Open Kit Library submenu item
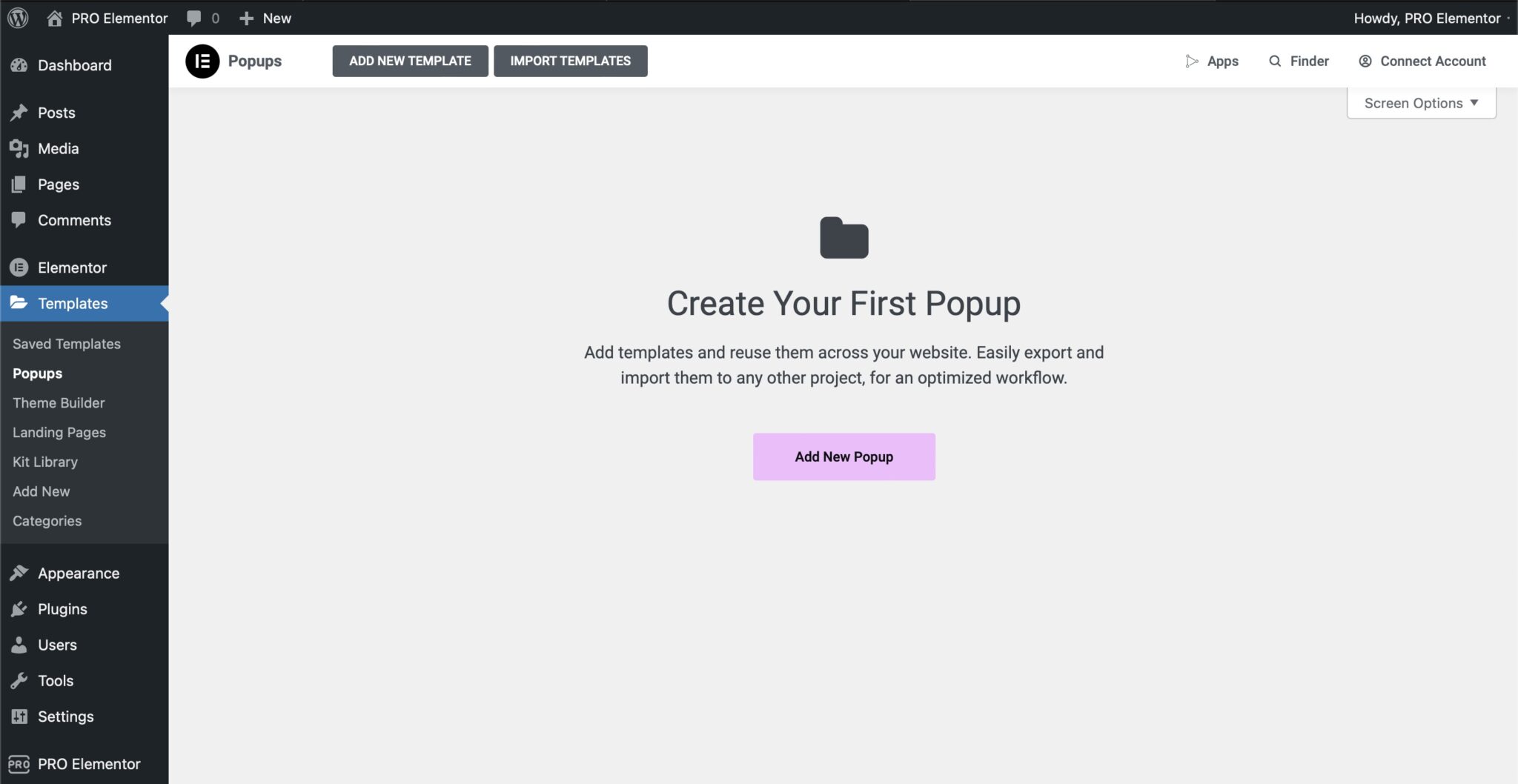This screenshot has width=1518, height=784. coord(45,462)
